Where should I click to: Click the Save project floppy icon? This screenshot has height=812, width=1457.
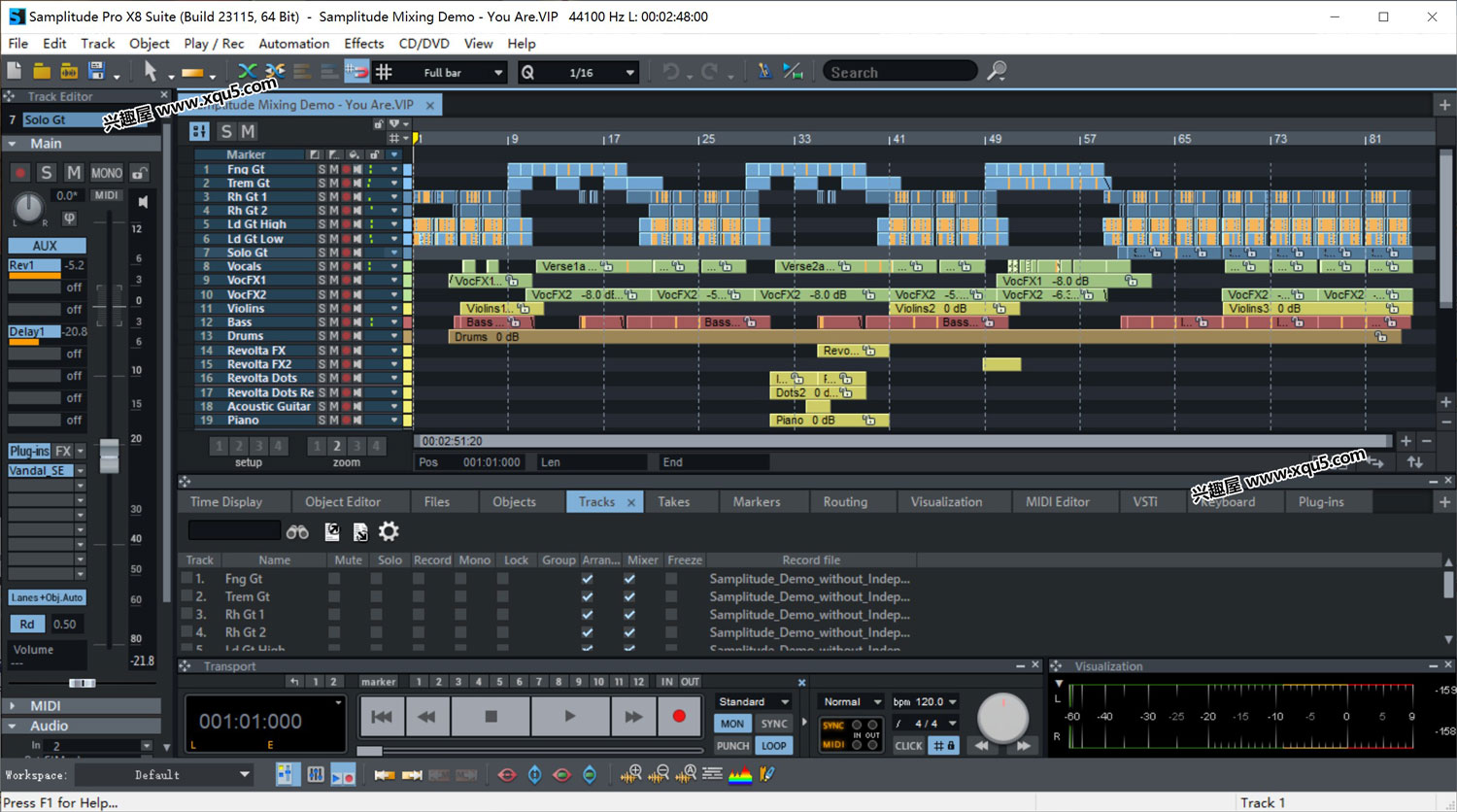96,71
